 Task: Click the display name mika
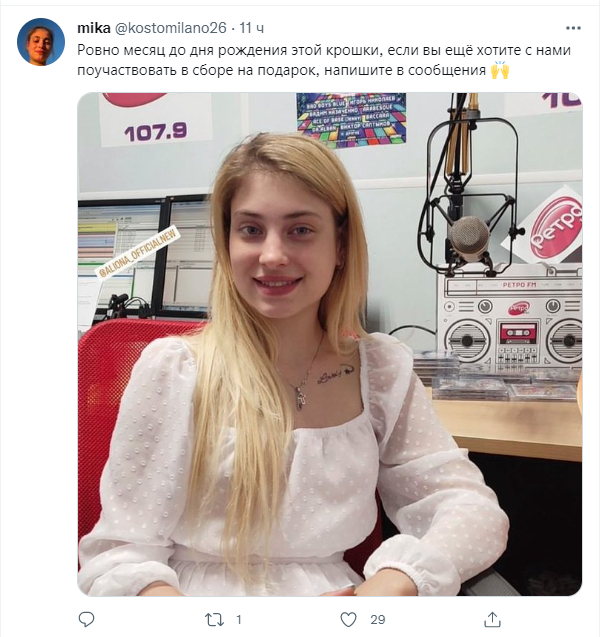coord(93,28)
